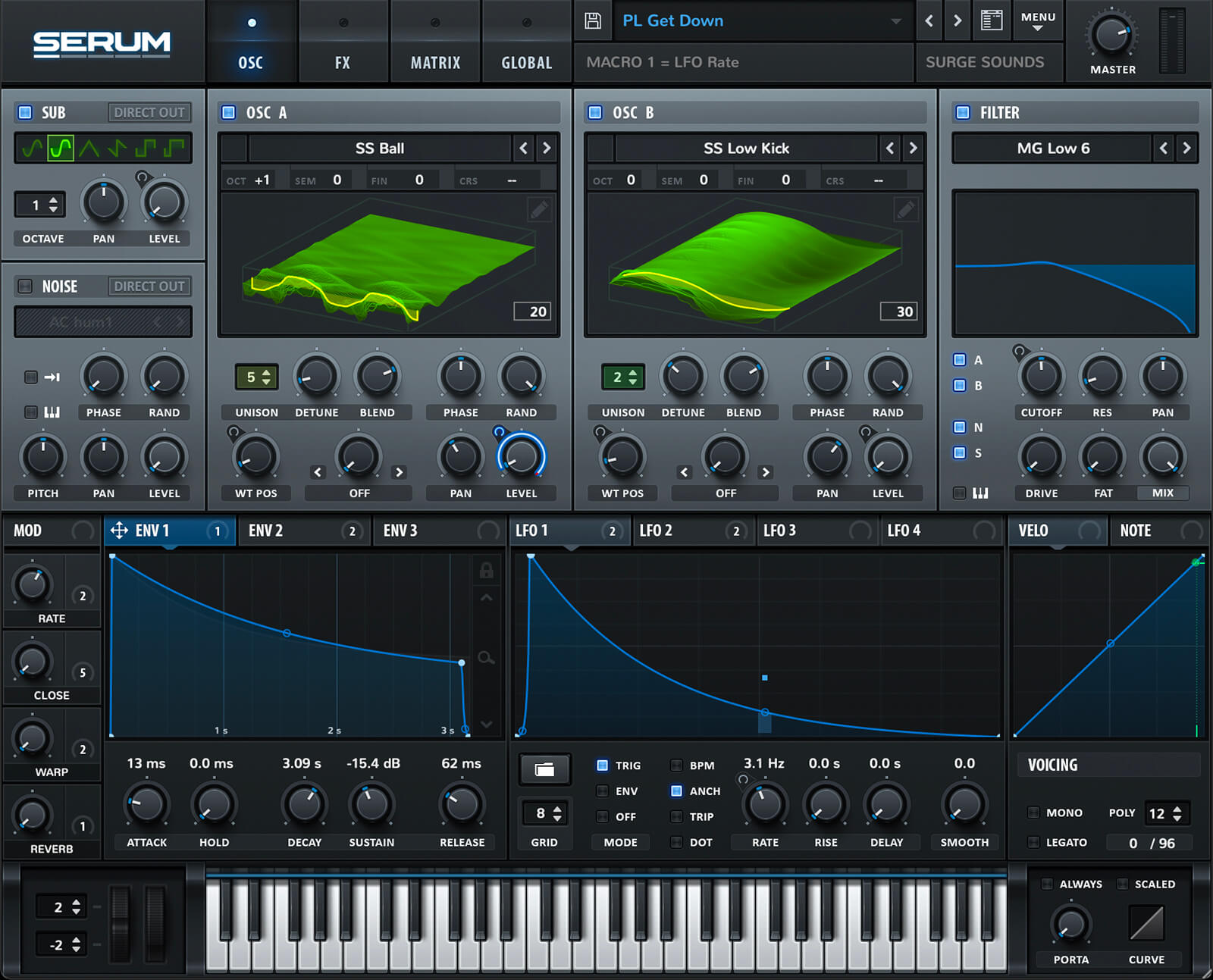
Task: Click the LFO 3 tab
Action: click(818, 531)
